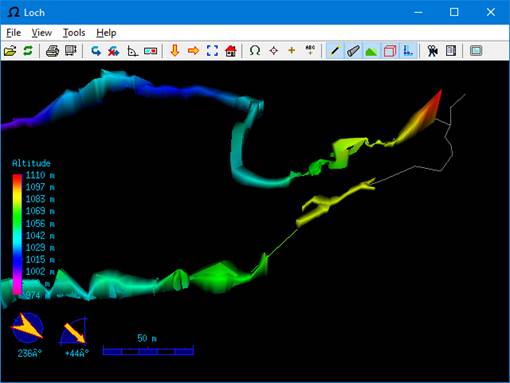Open a file with the folder icon

[x=10, y=51]
